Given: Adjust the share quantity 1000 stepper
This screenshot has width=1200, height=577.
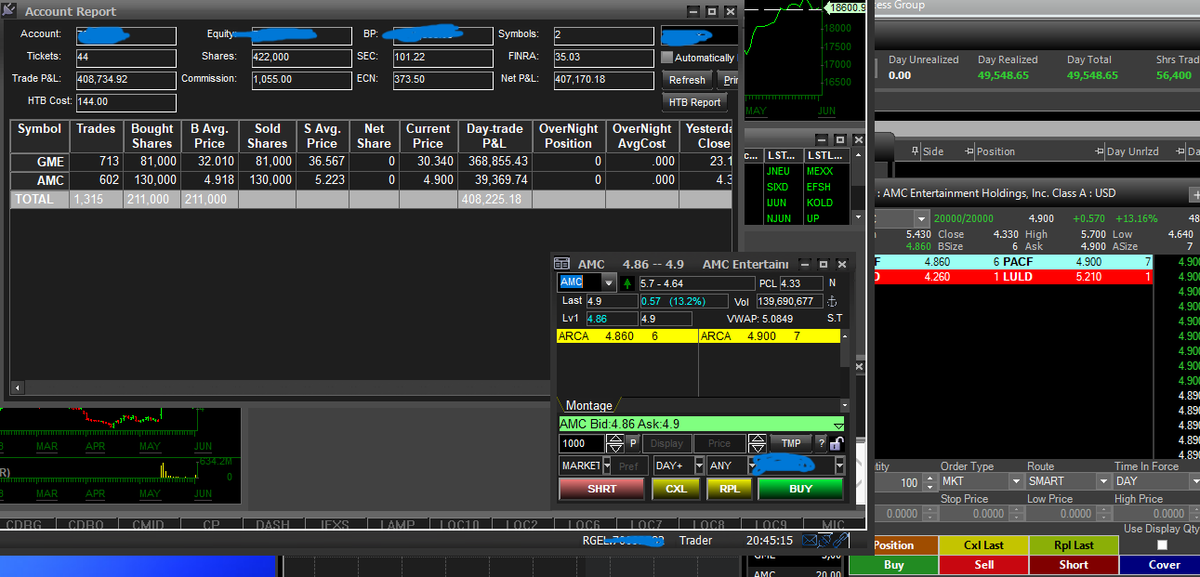Looking at the screenshot, I should 617,444.
